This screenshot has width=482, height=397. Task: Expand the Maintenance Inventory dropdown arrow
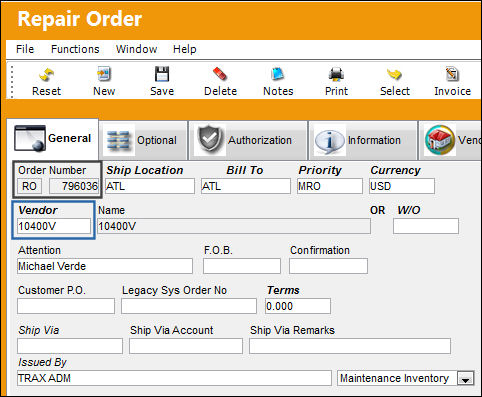[x=466, y=379]
